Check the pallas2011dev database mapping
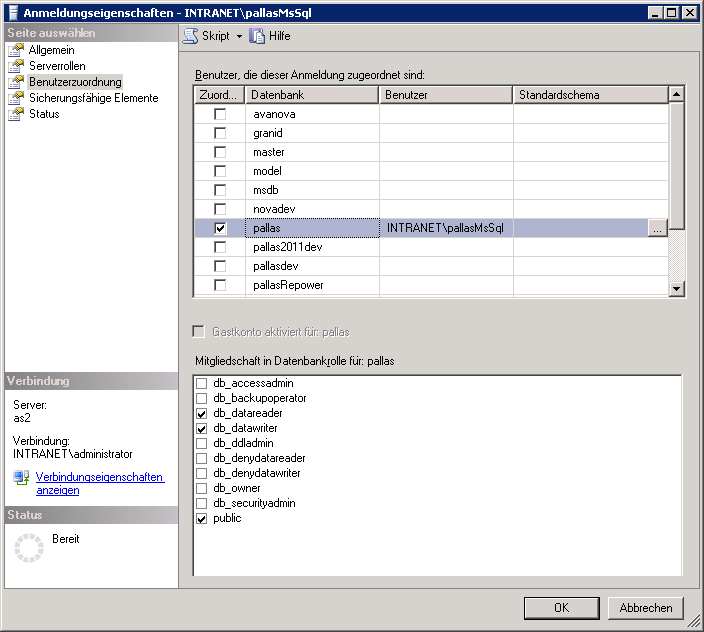This screenshot has width=704, height=632. tap(220, 247)
